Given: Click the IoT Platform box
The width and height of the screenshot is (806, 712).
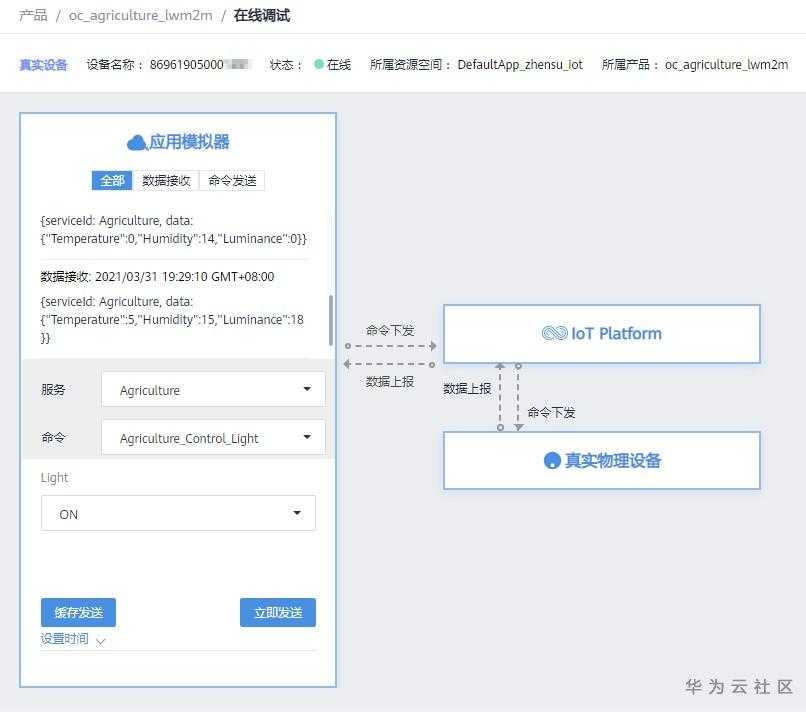Looking at the screenshot, I should 601,334.
